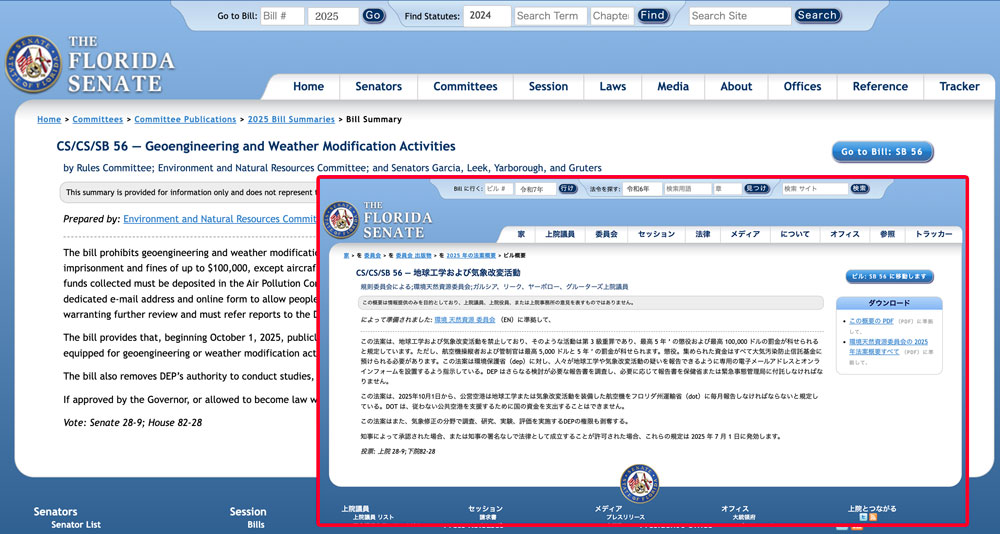Open the About tab on the English page
This screenshot has width=1000, height=534.
[x=737, y=87]
